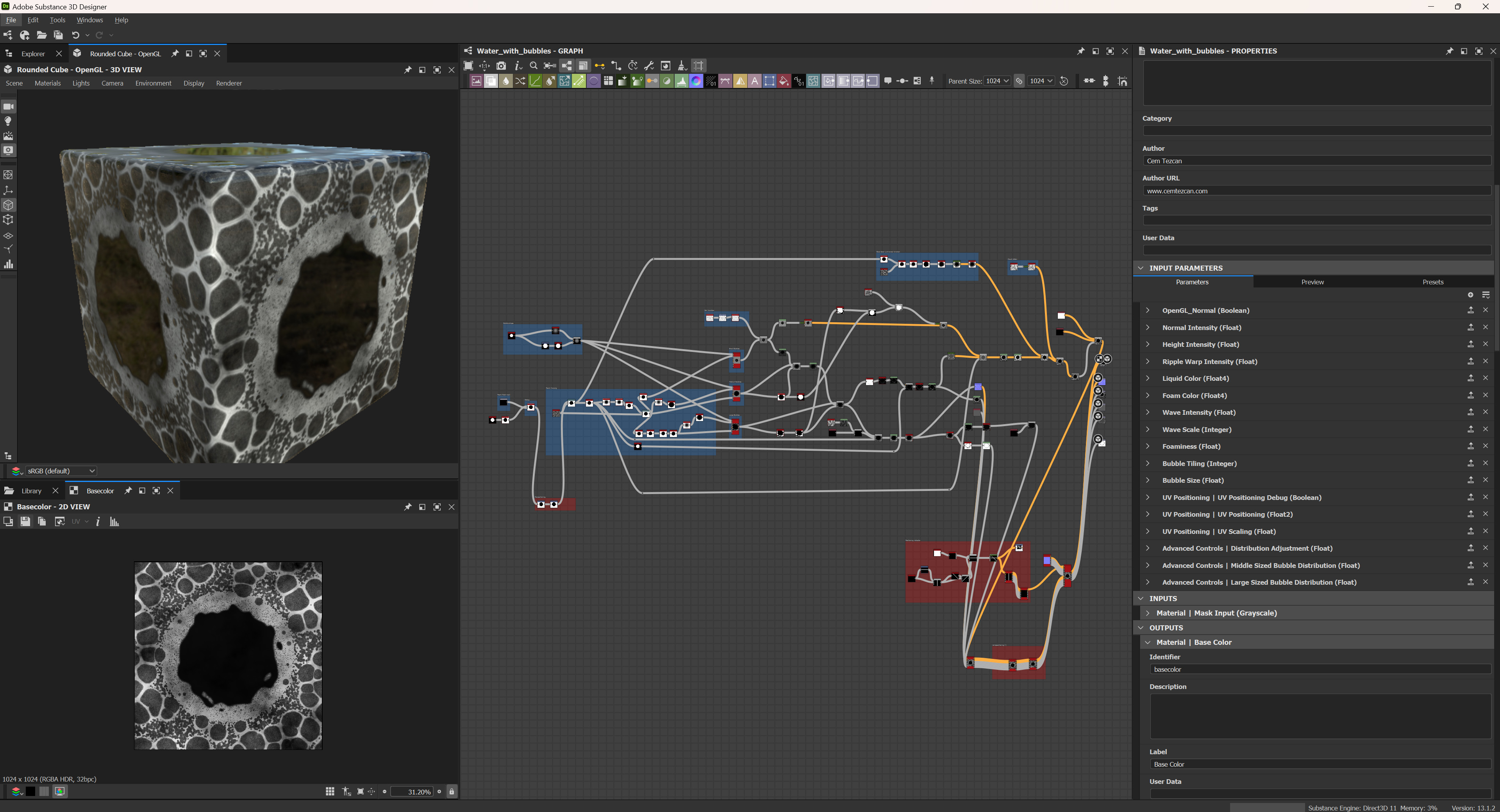The width and height of the screenshot is (1500, 812).
Task: Click the clean graph broom icon
Action: 682,66
